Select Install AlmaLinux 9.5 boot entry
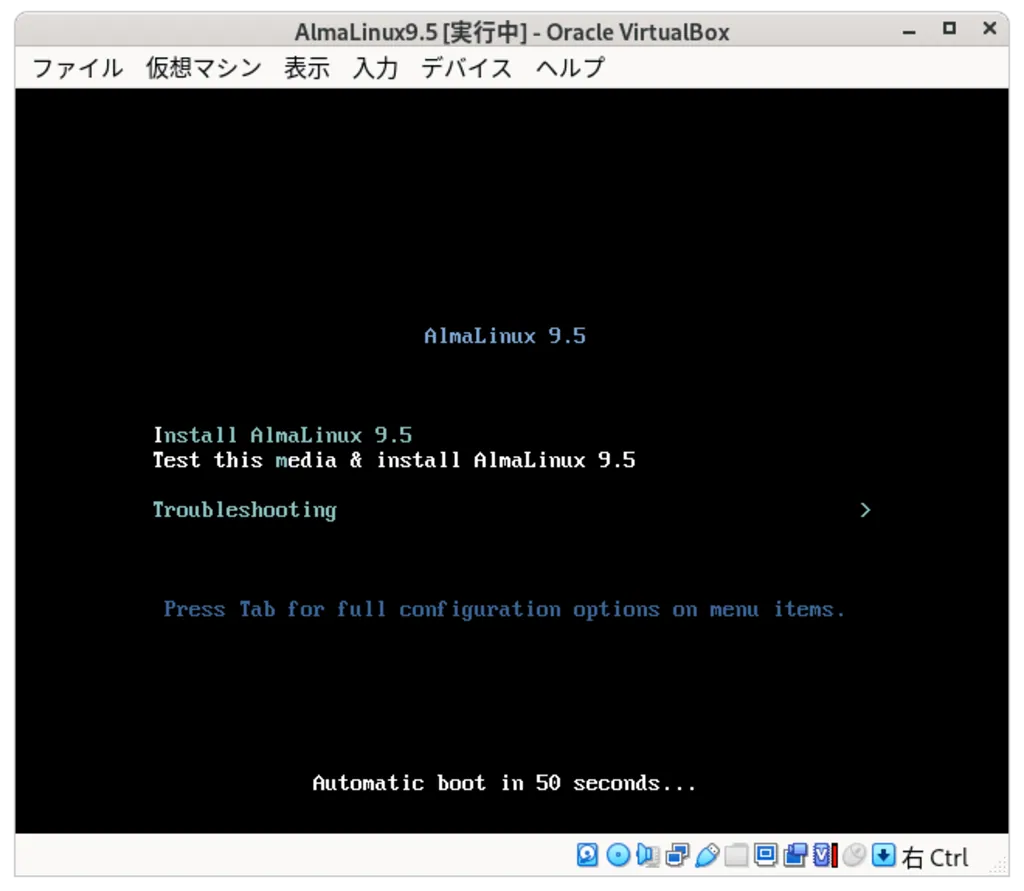1024x891 pixels. pos(282,435)
